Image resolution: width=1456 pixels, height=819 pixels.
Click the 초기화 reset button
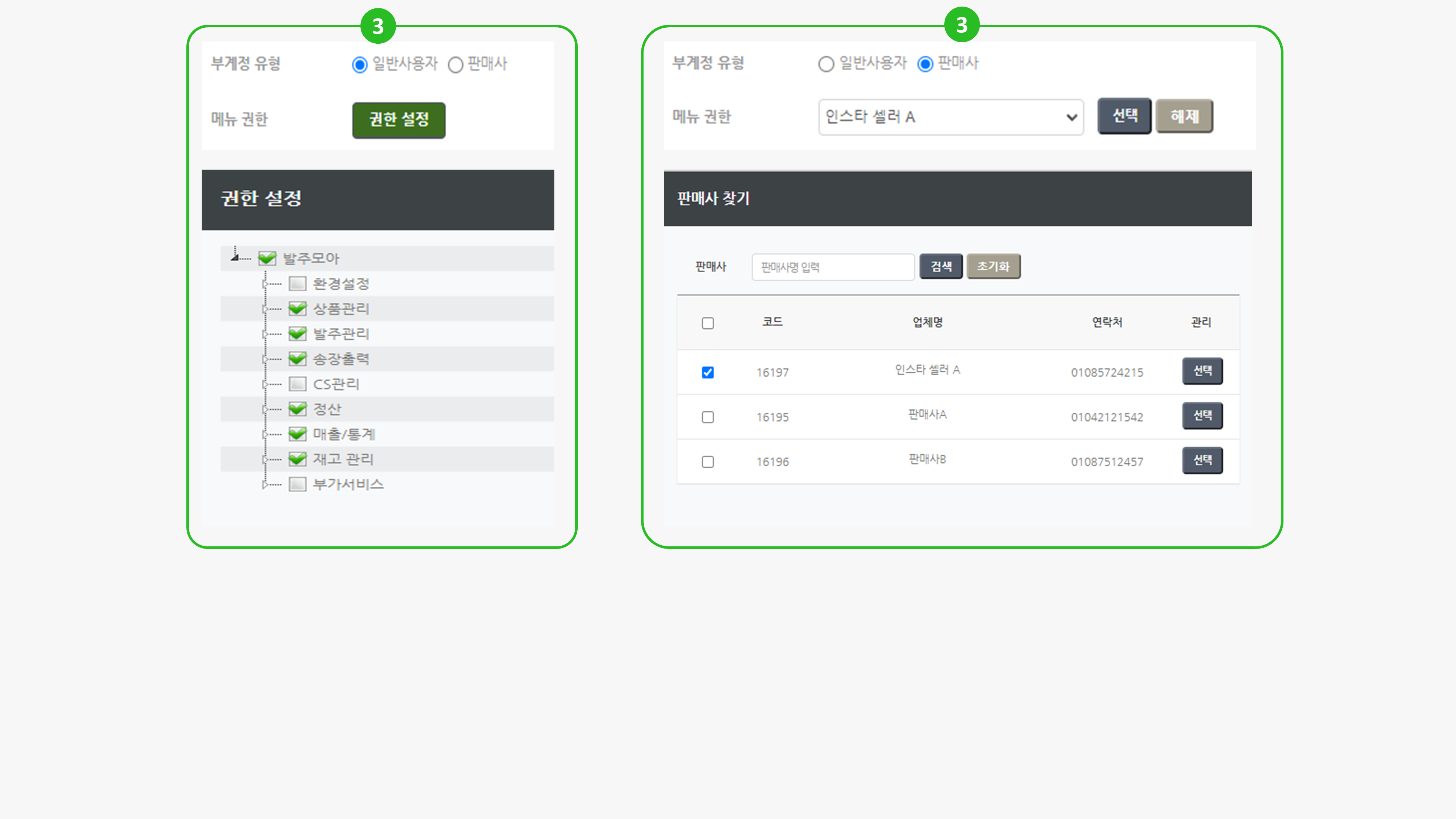coord(993,266)
